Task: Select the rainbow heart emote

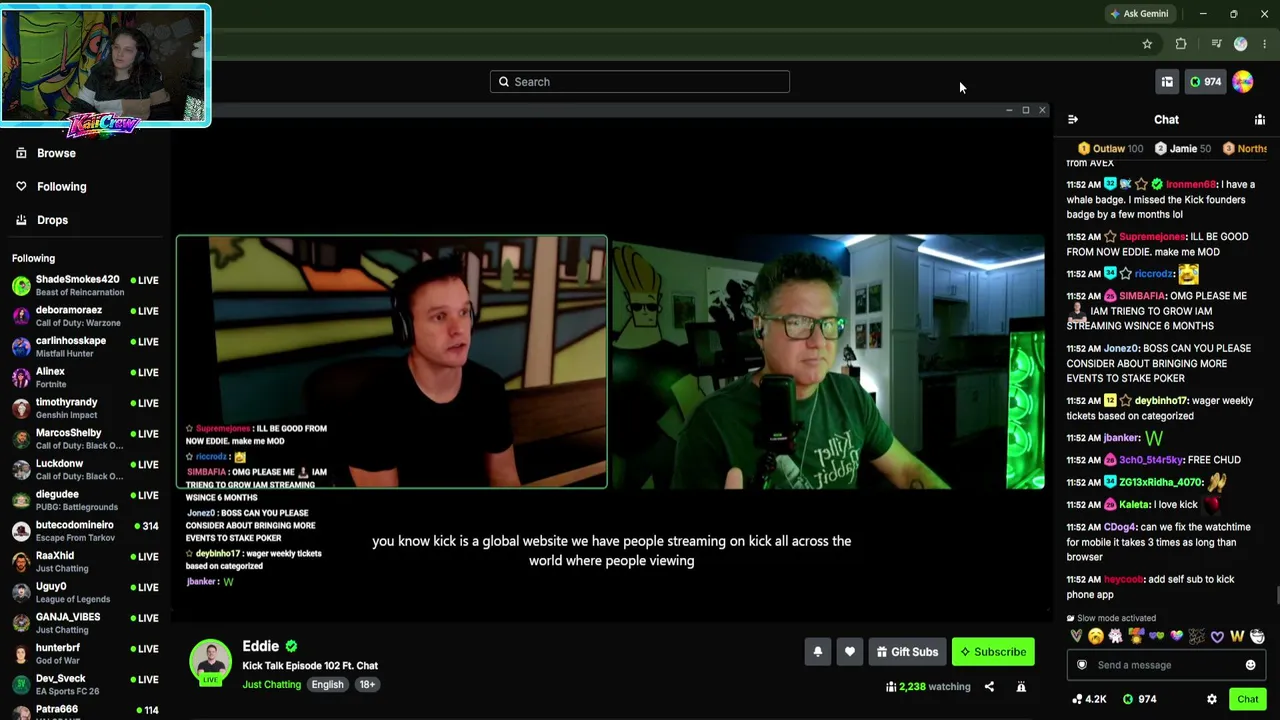Action: pyautogui.click(x=1177, y=636)
